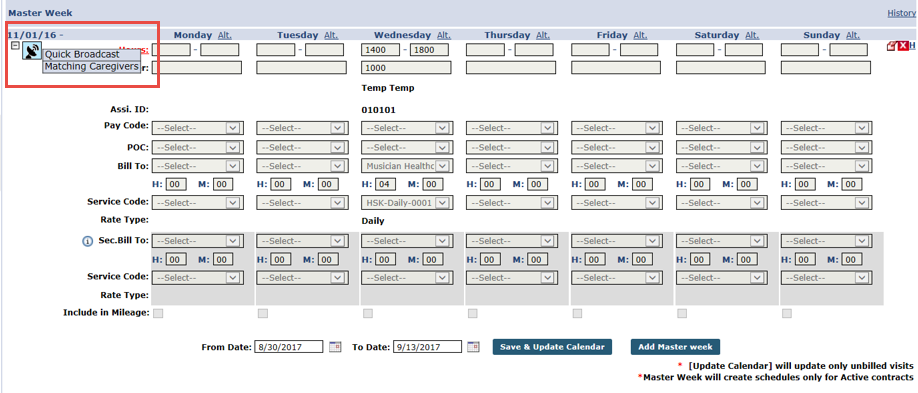Click Wednesday end hours field 1800
The width and height of the screenshot is (918, 393).
tap(429, 50)
